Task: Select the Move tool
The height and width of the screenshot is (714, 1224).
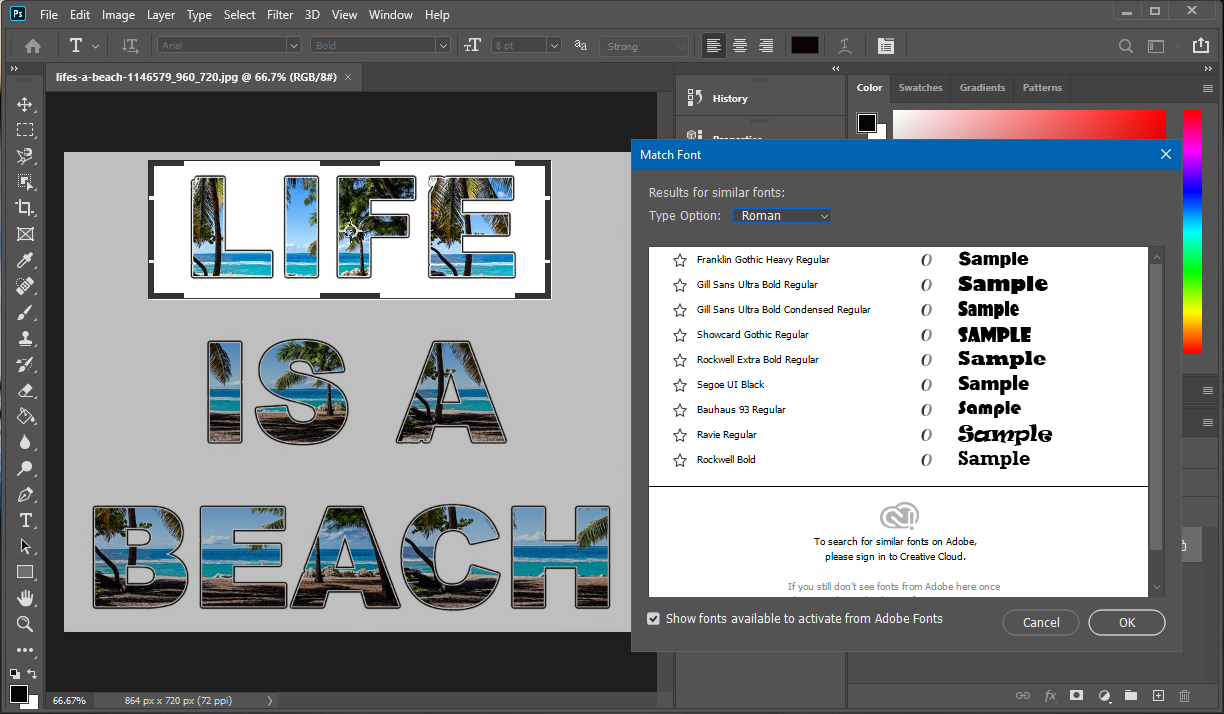Action: 25,104
